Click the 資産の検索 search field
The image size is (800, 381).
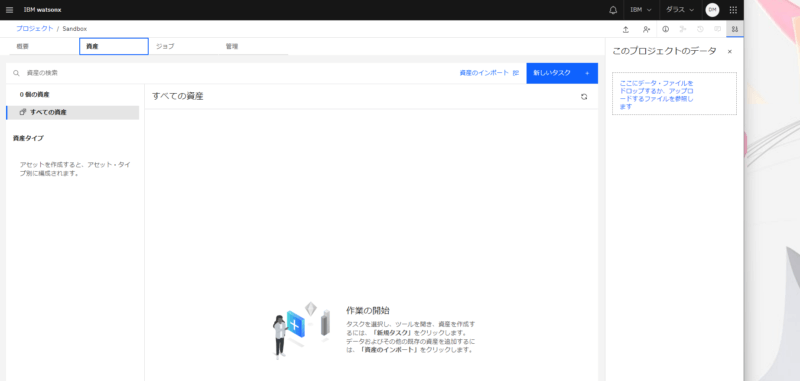pos(230,73)
